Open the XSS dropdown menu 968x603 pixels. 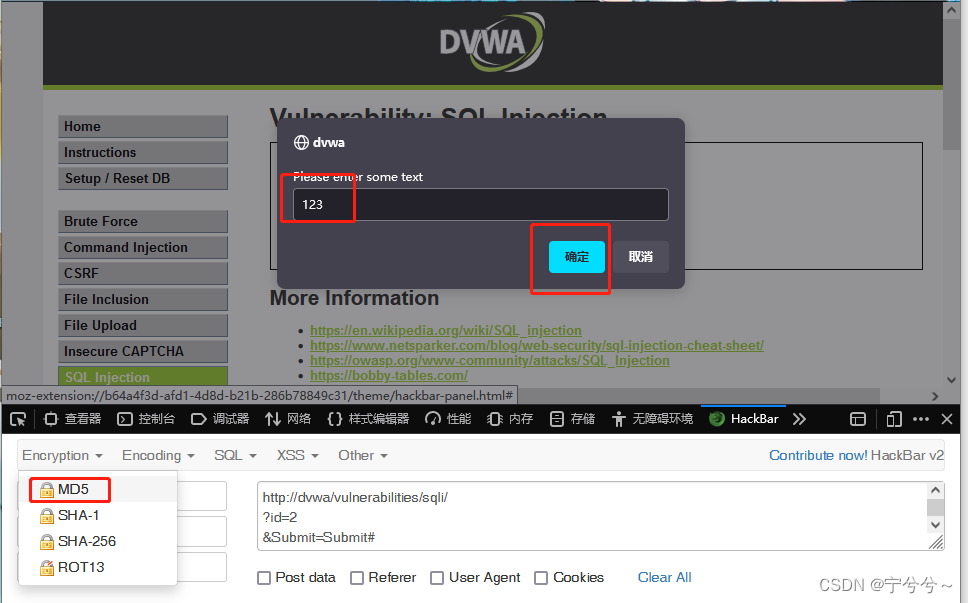tap(297, 455)
